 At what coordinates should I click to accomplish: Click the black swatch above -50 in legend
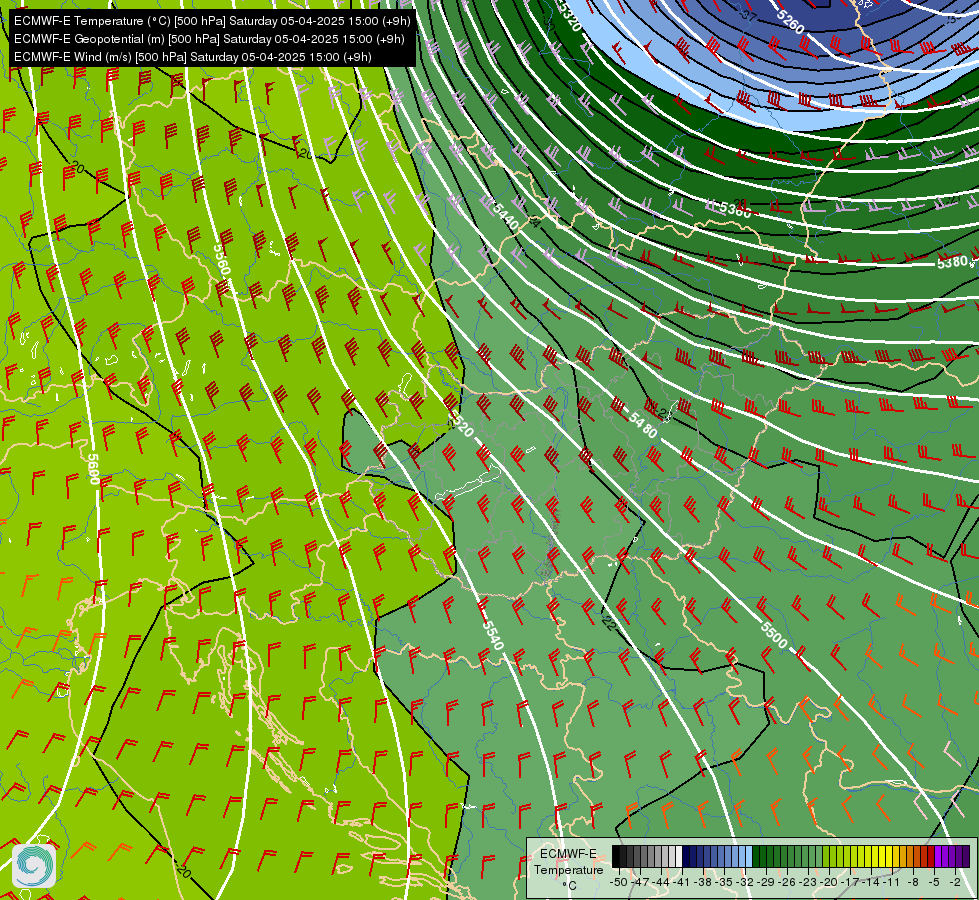[x=616, y=856]
